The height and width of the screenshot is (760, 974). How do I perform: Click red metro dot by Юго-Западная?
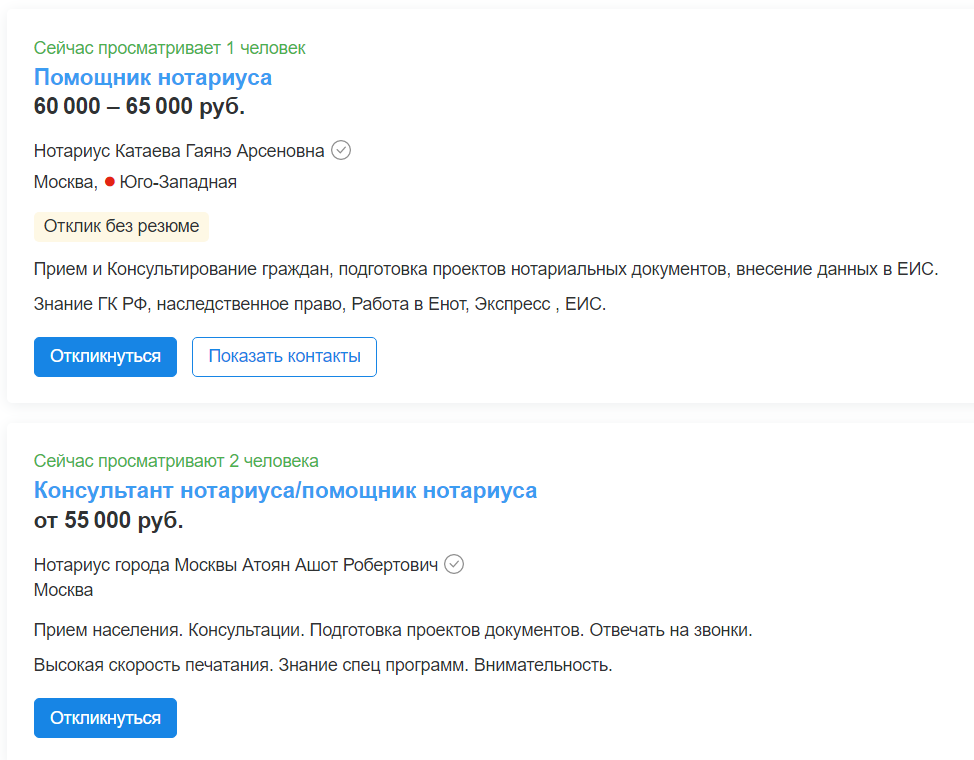(110, 182)
